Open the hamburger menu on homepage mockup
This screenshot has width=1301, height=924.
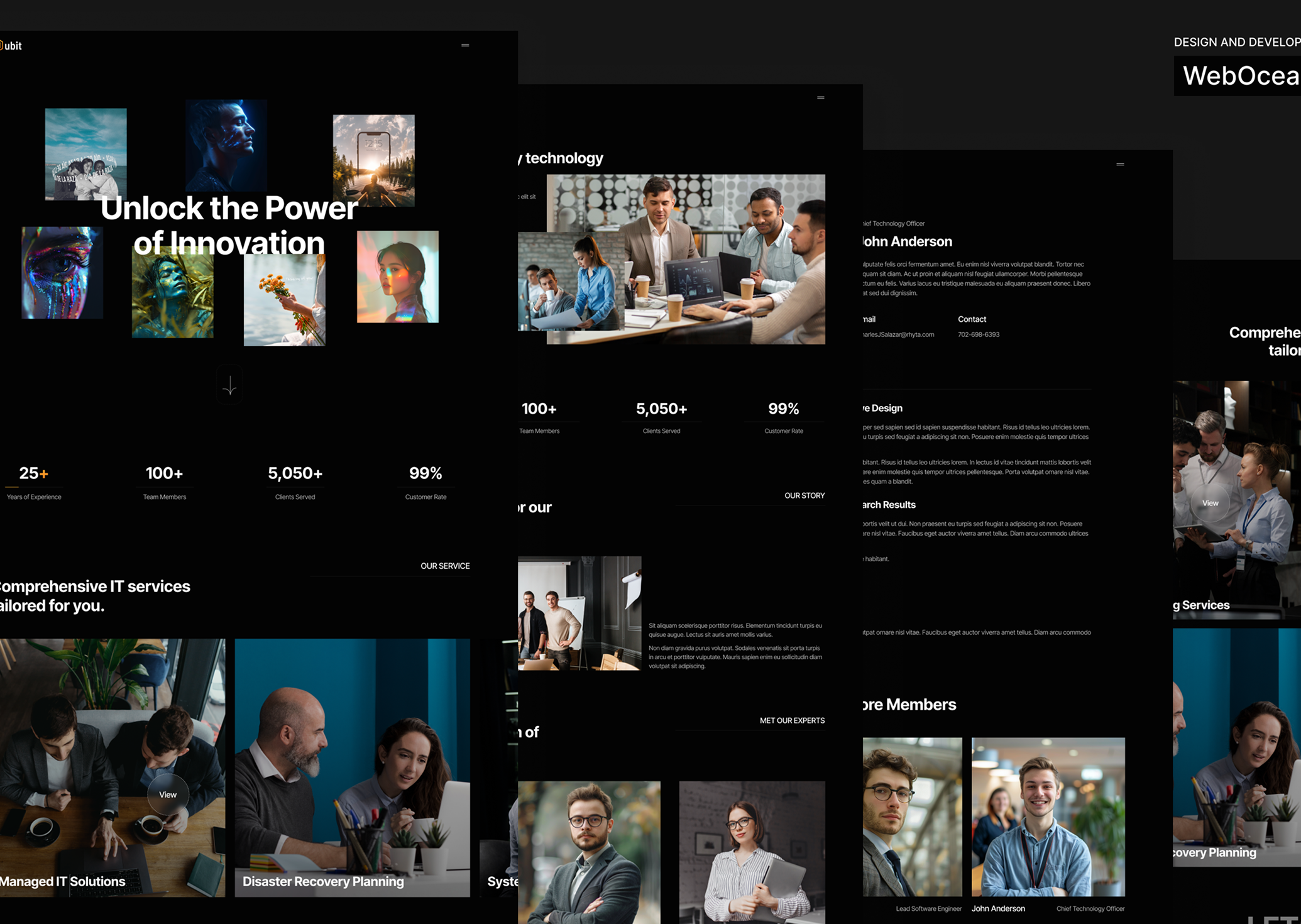(465, 45)
